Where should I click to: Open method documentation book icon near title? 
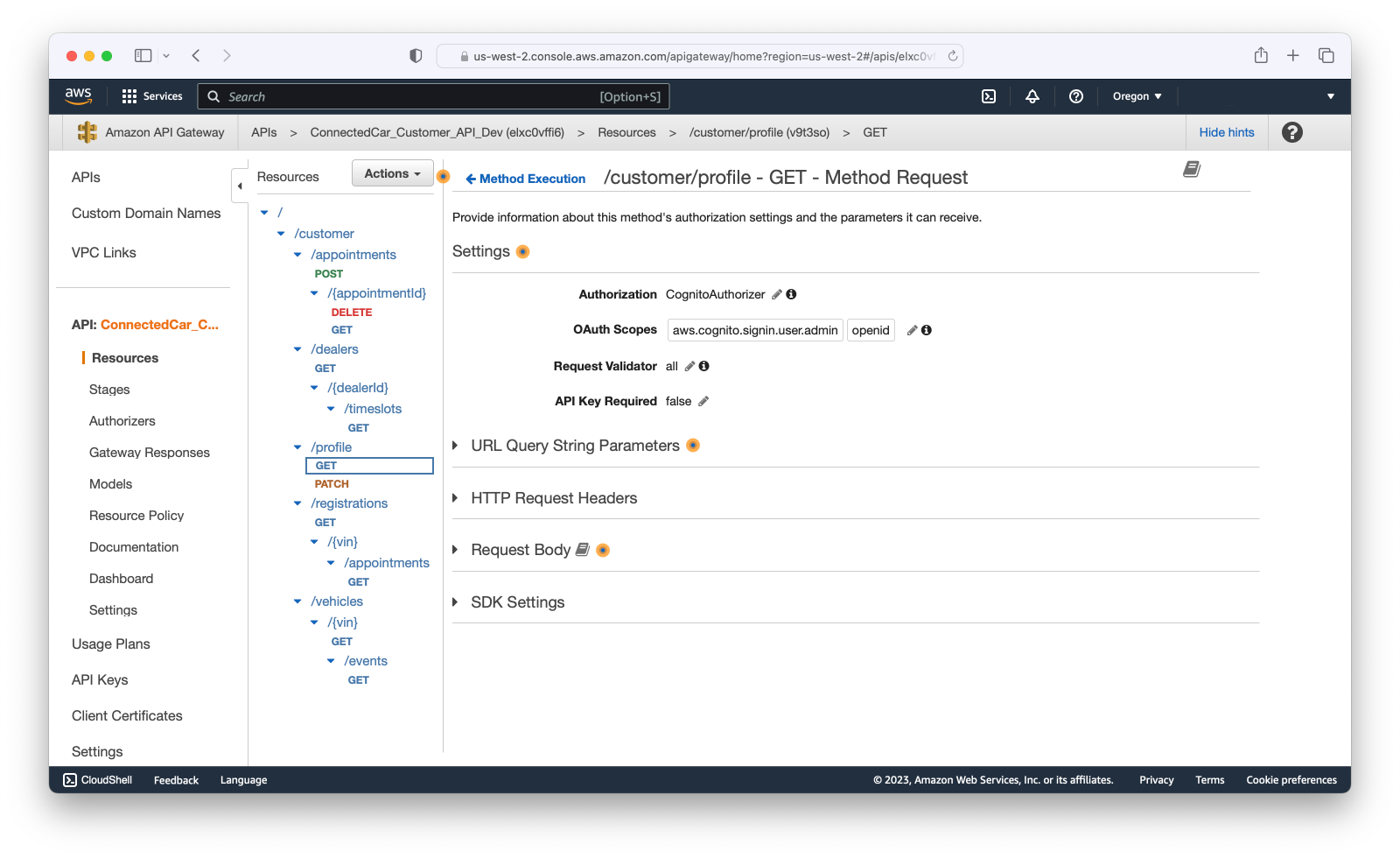click(x=1192, y=169)
